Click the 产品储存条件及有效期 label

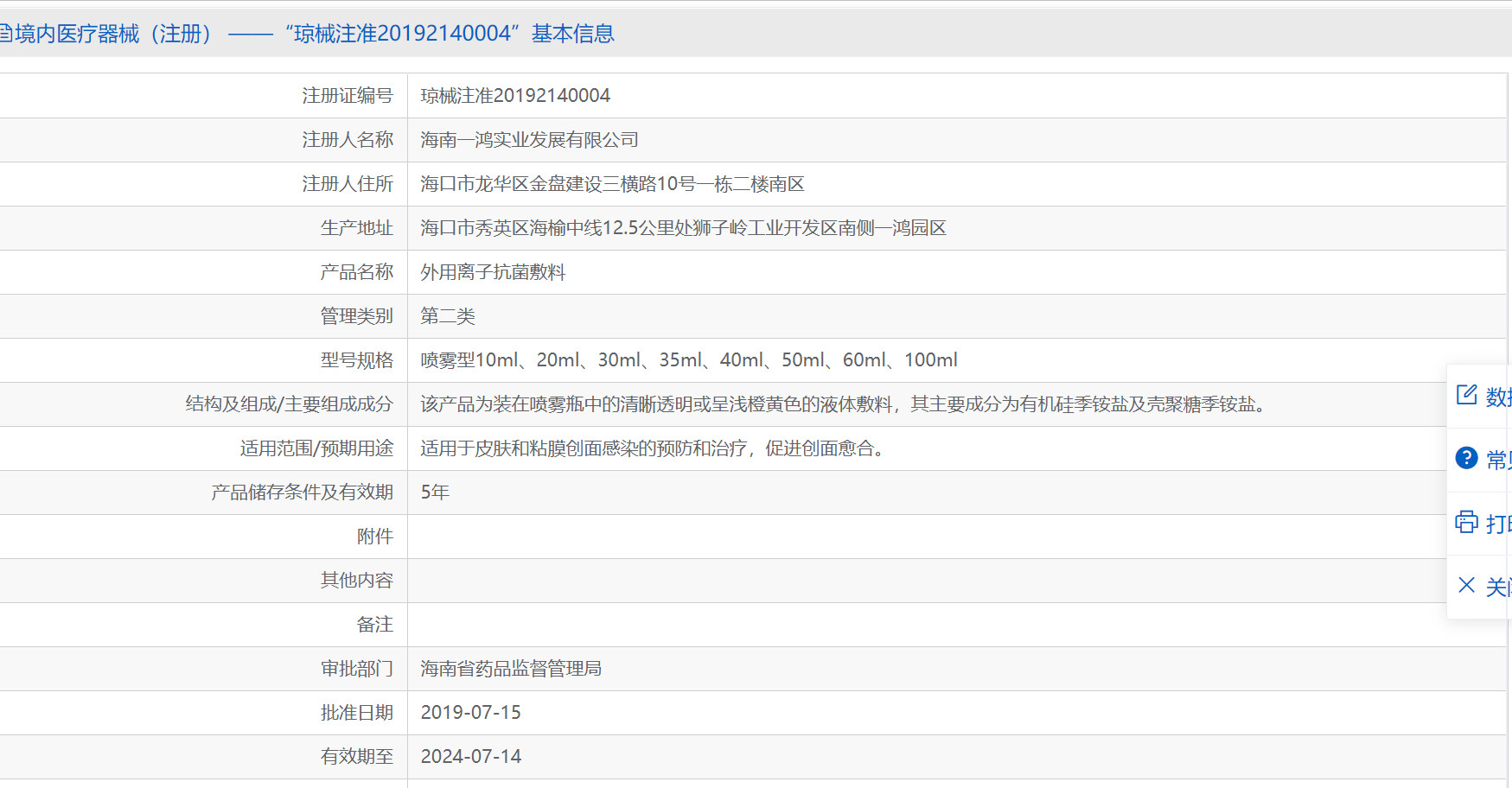pos(303,492)
